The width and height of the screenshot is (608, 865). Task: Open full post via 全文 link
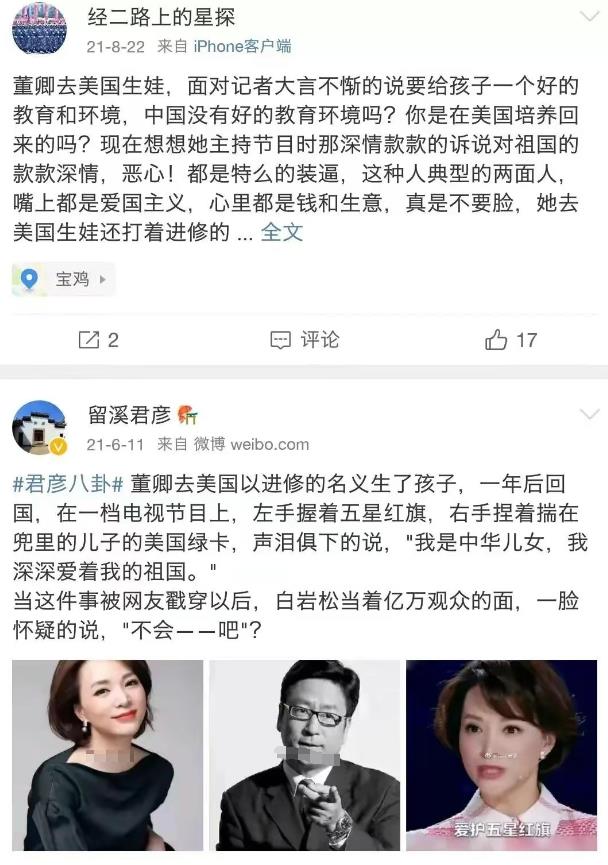pyautogui.click(x=281, y=232)
